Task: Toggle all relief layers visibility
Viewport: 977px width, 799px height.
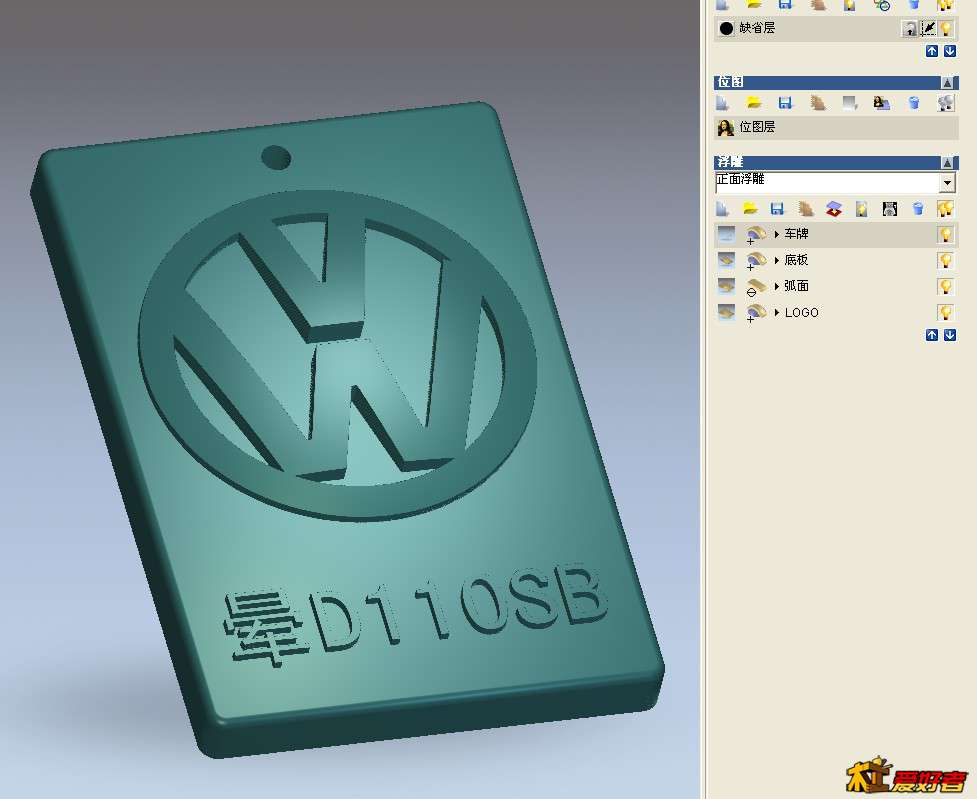Action: 946,209
